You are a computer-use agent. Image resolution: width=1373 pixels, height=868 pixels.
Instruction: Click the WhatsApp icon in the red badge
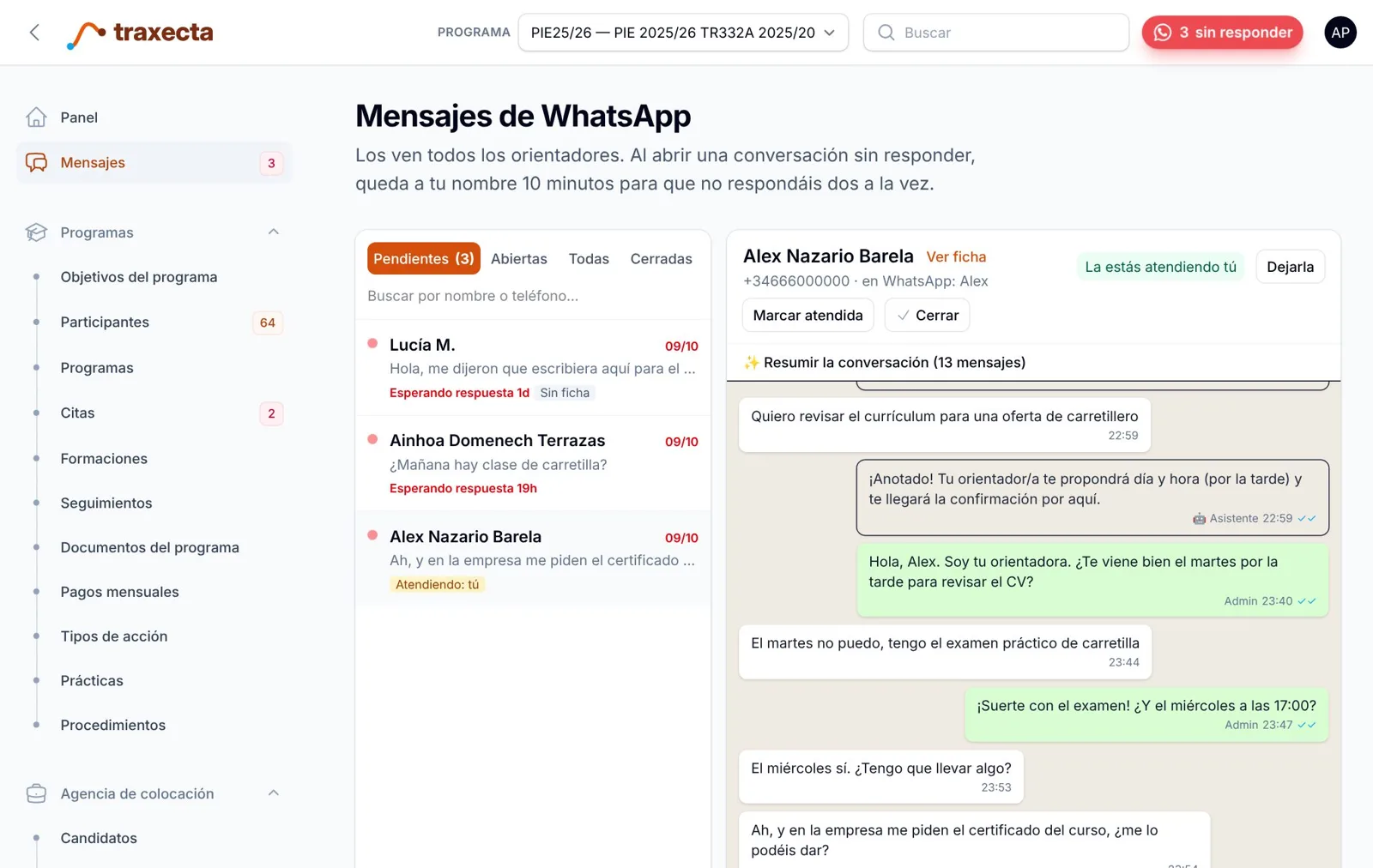tap(1163, 33)
